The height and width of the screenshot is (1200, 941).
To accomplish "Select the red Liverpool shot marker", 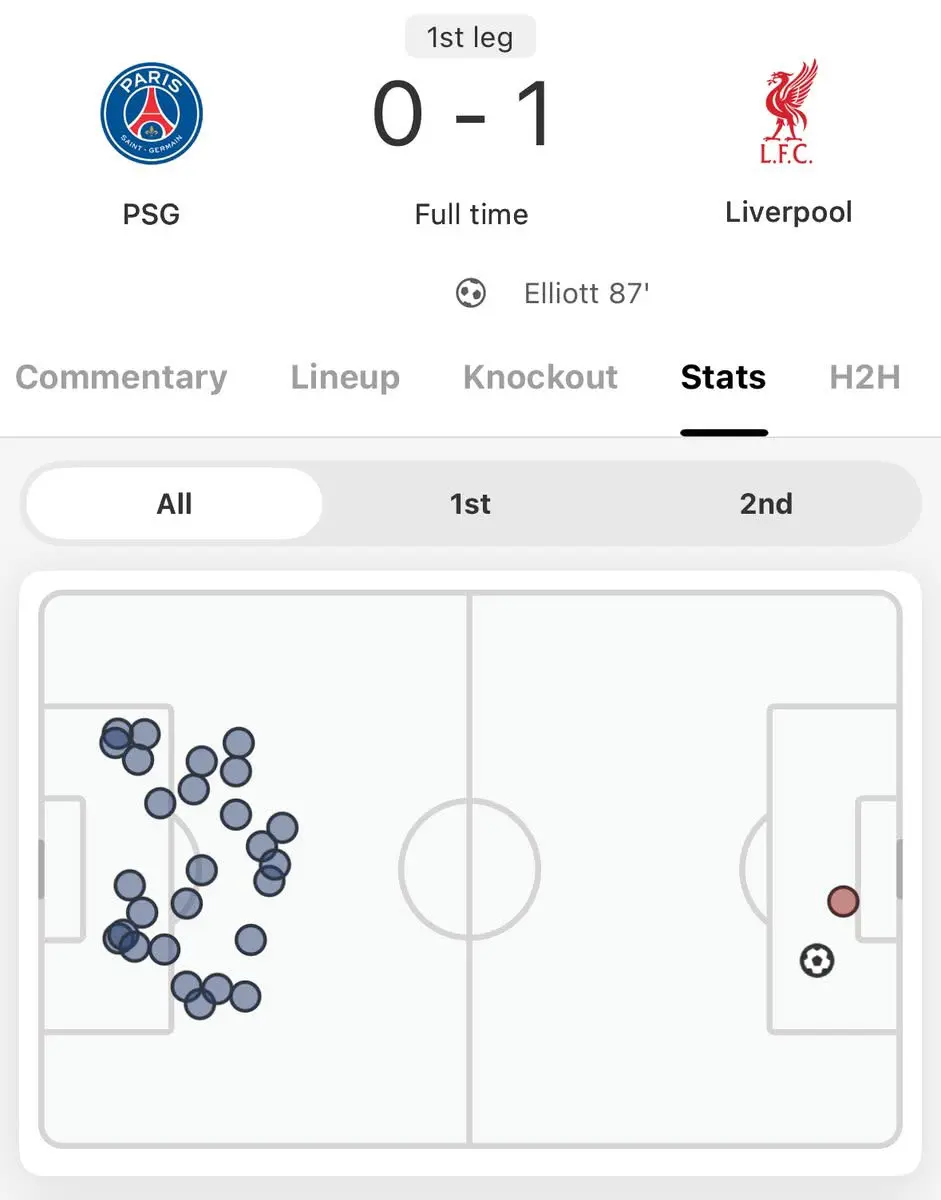I will tap(843, 902).
